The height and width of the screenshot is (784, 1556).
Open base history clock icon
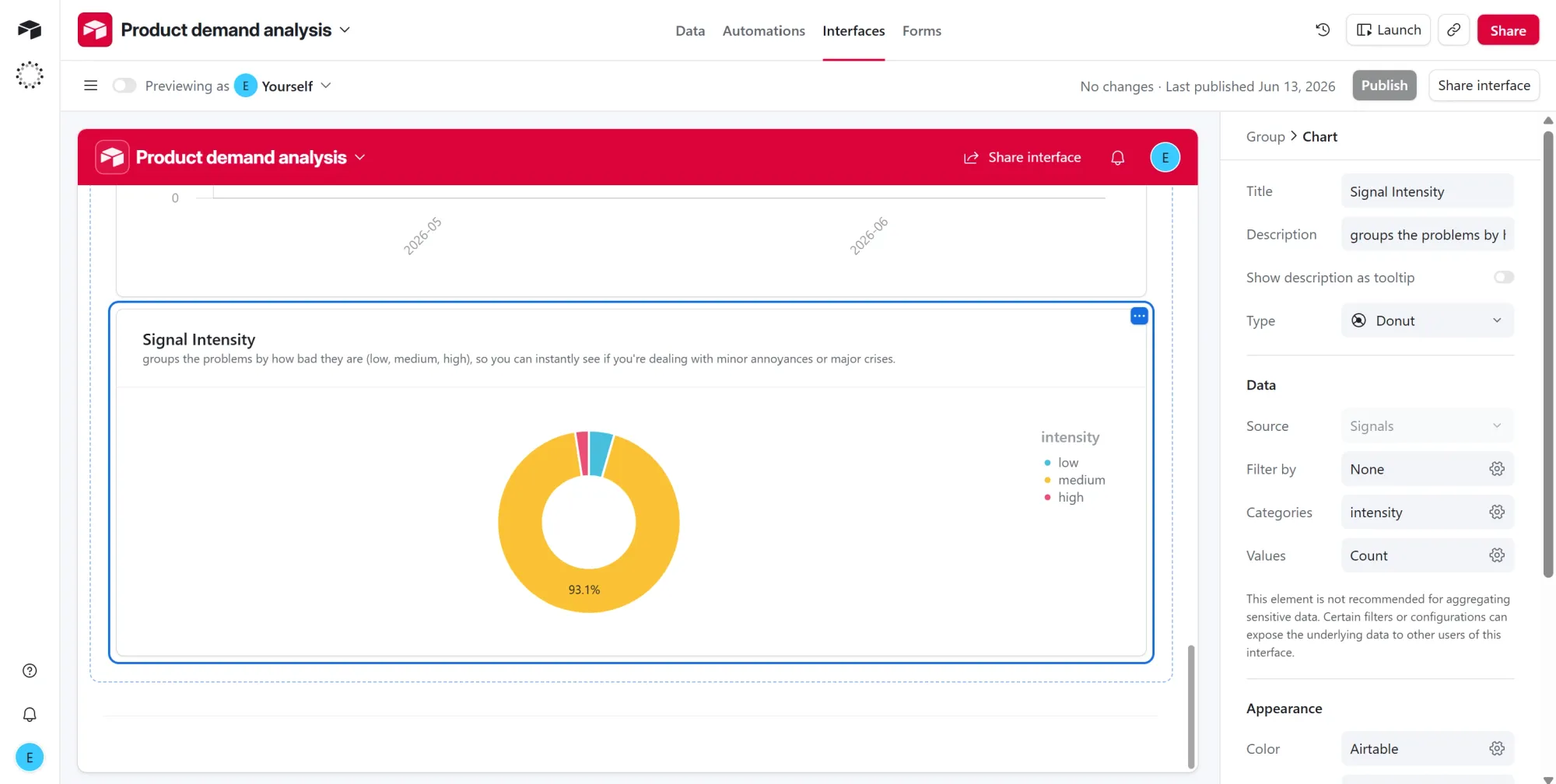[1323, 30]
